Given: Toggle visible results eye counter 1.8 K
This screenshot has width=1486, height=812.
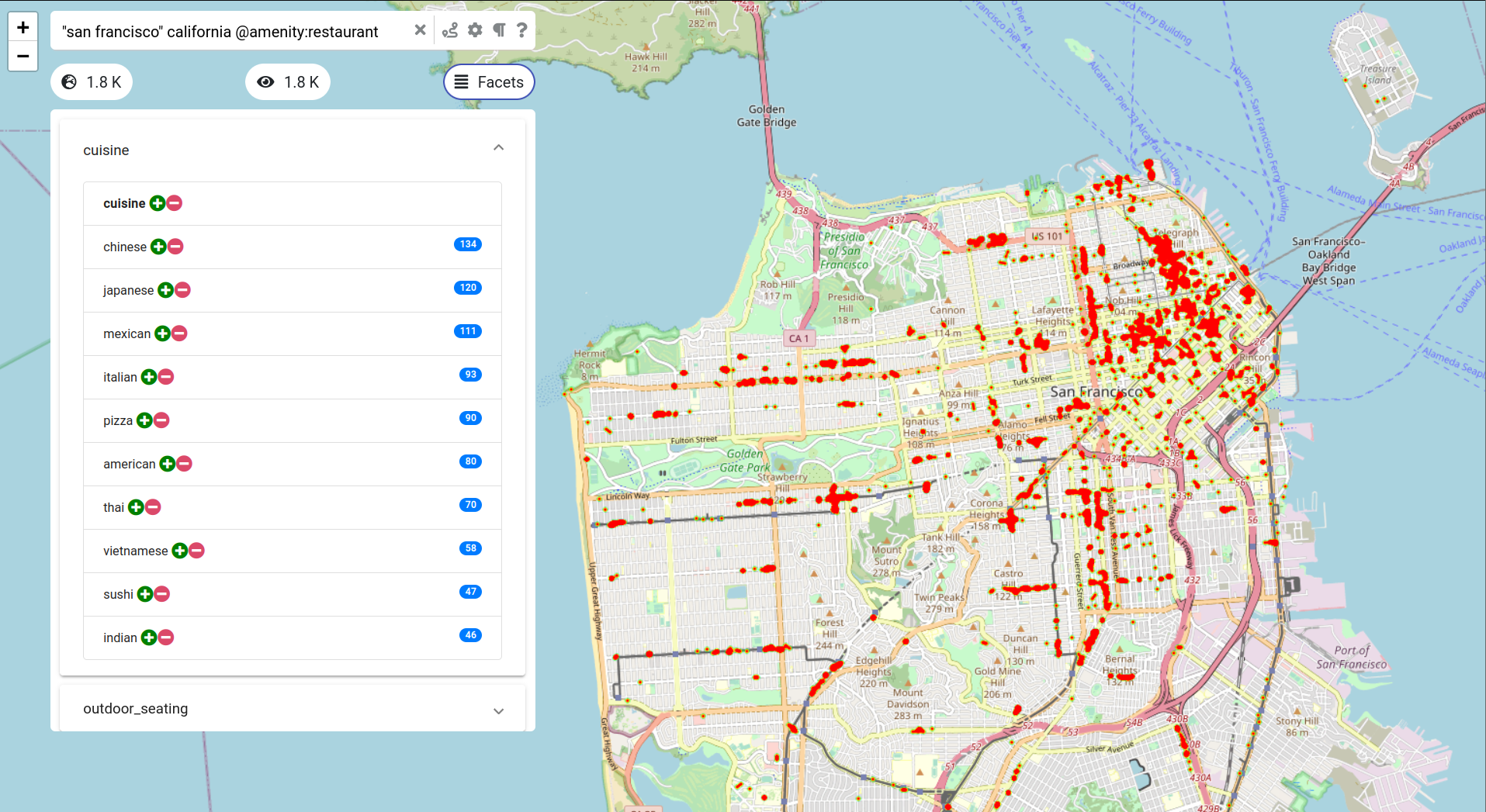Looking at the screenshot, I should pos(288,82).
